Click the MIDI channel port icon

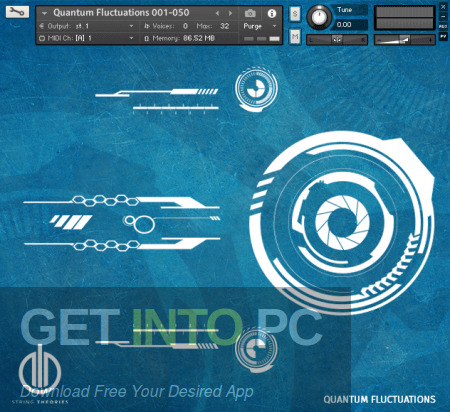pos(42,38)
